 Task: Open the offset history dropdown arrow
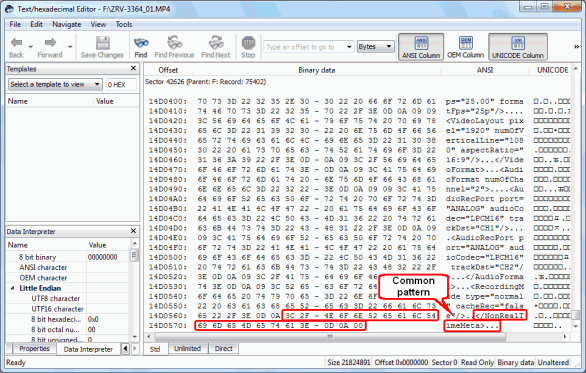349,47
